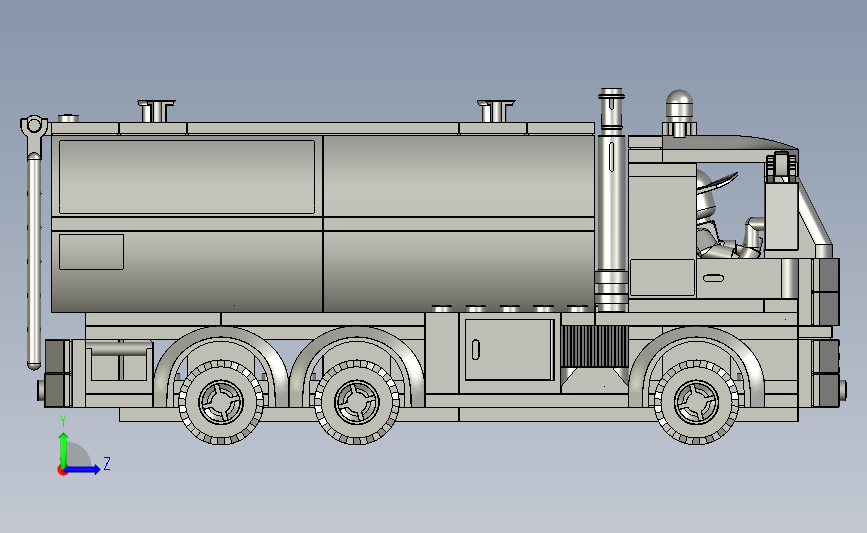Select the vertical exhaust stack behind the cab
Viewport: 867px width, 533px height.
tap(612, 199)
